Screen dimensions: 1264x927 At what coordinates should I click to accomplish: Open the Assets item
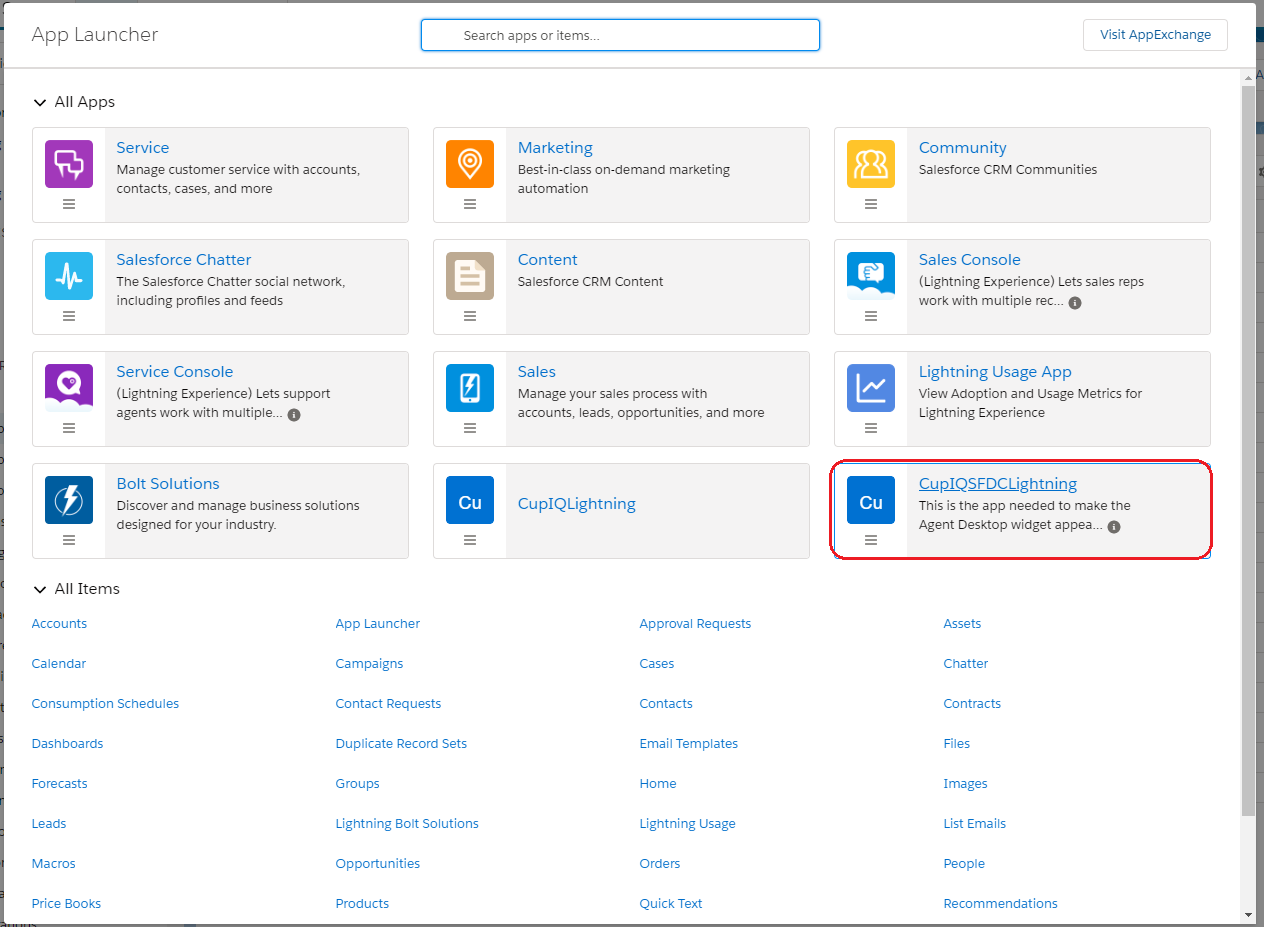(962, 623)
